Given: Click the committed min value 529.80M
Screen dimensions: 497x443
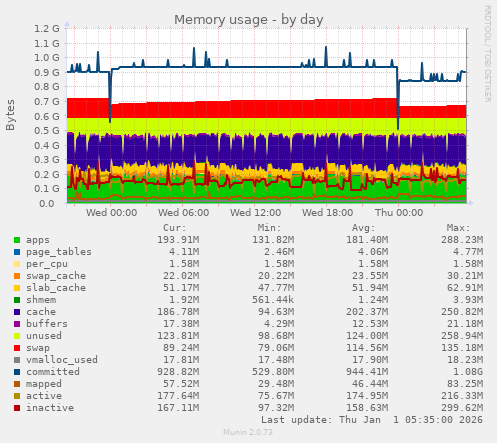Looking at the screenshot, I should [x=273, y=372].
